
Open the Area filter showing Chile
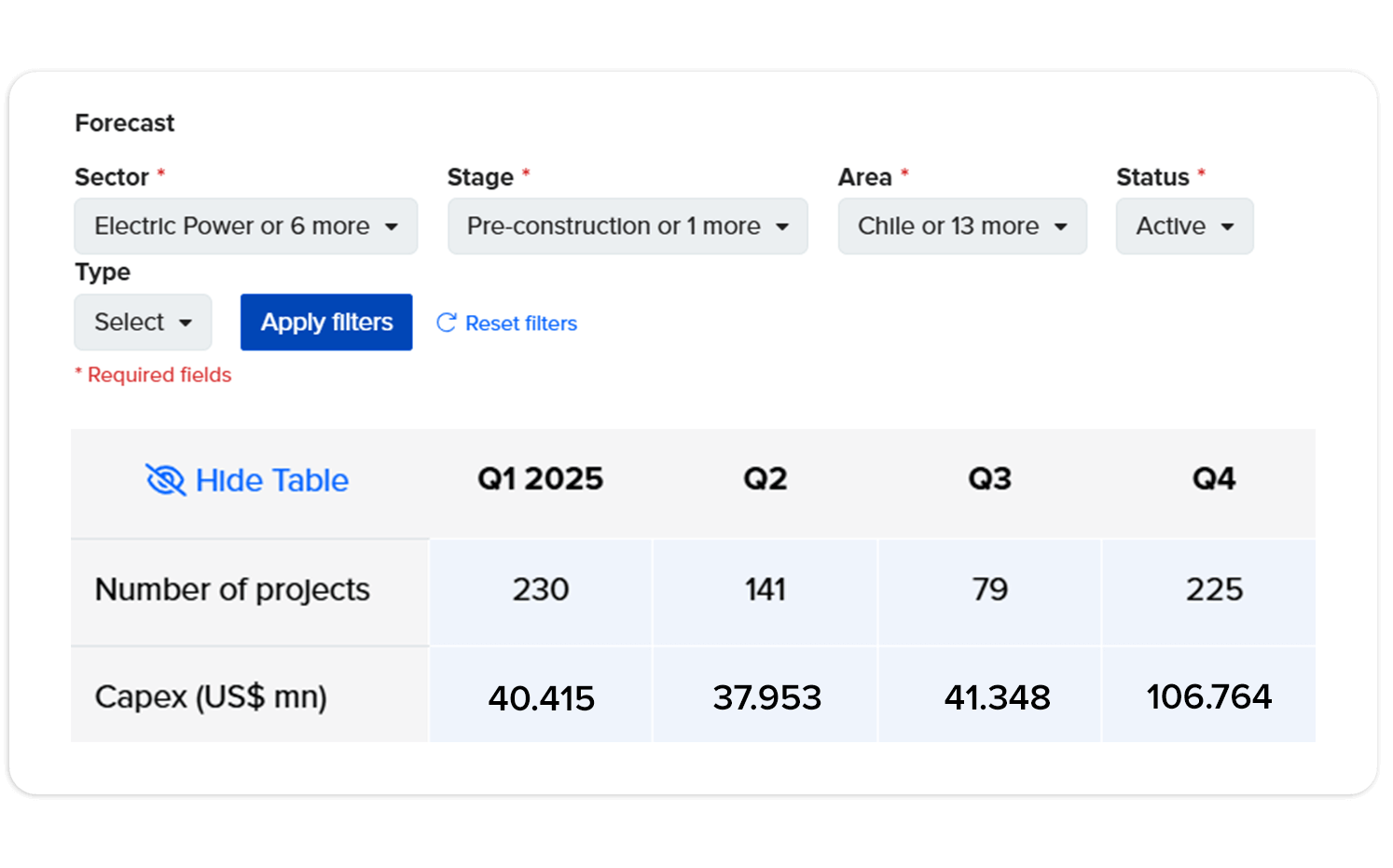[962, 226]
